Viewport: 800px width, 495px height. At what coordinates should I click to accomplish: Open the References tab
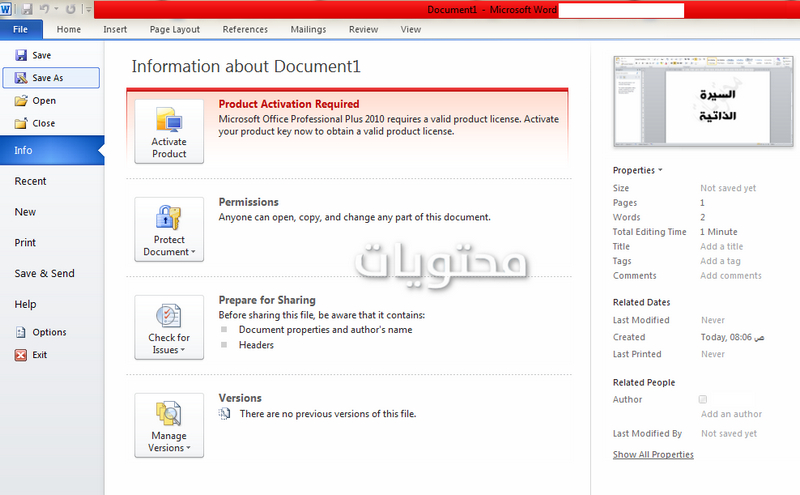tap(245, 30)
